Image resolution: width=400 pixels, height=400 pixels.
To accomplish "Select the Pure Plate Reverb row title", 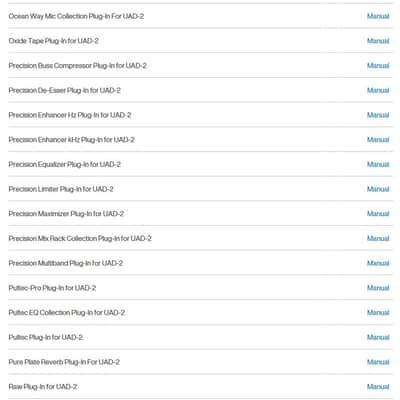I will (64, 362).
